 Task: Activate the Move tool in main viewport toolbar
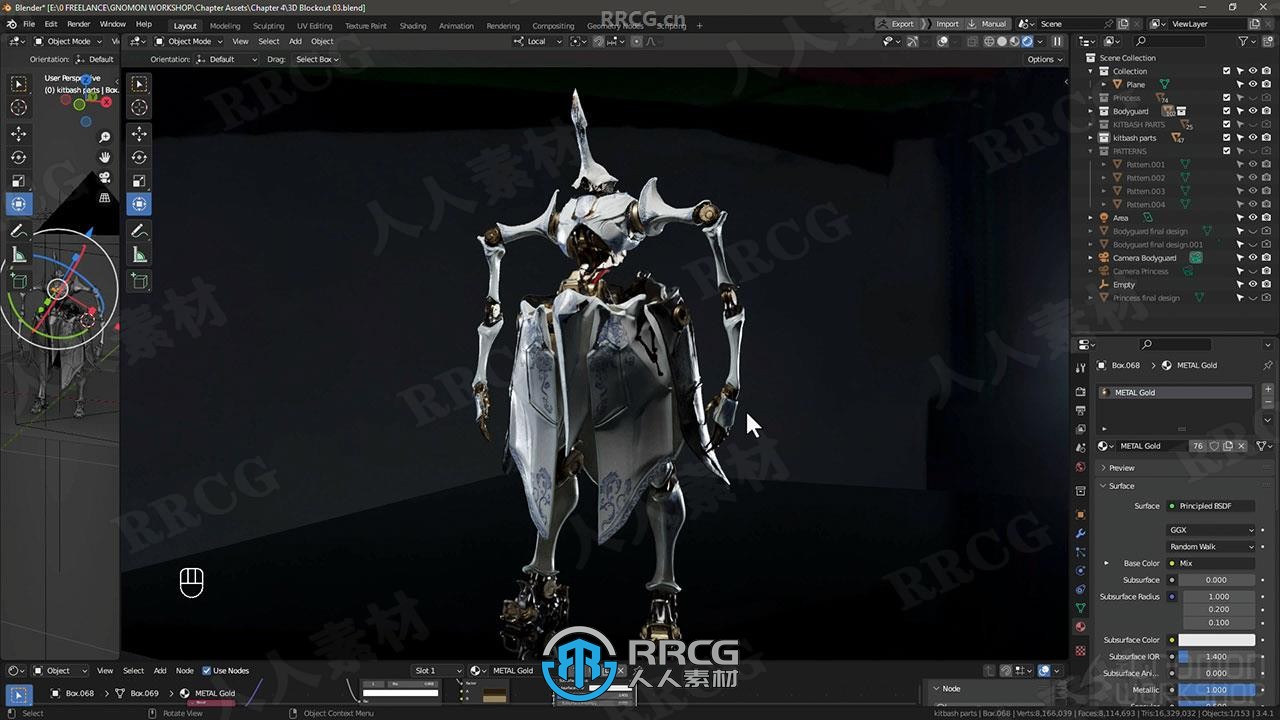(139, 133)
